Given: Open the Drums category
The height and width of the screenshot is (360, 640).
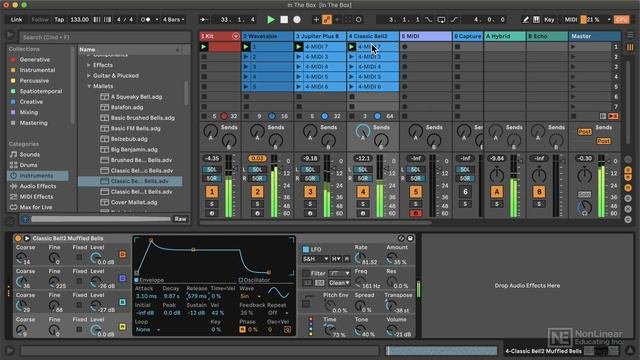Looking at the screenshot, I should click(x=29, y=165).
